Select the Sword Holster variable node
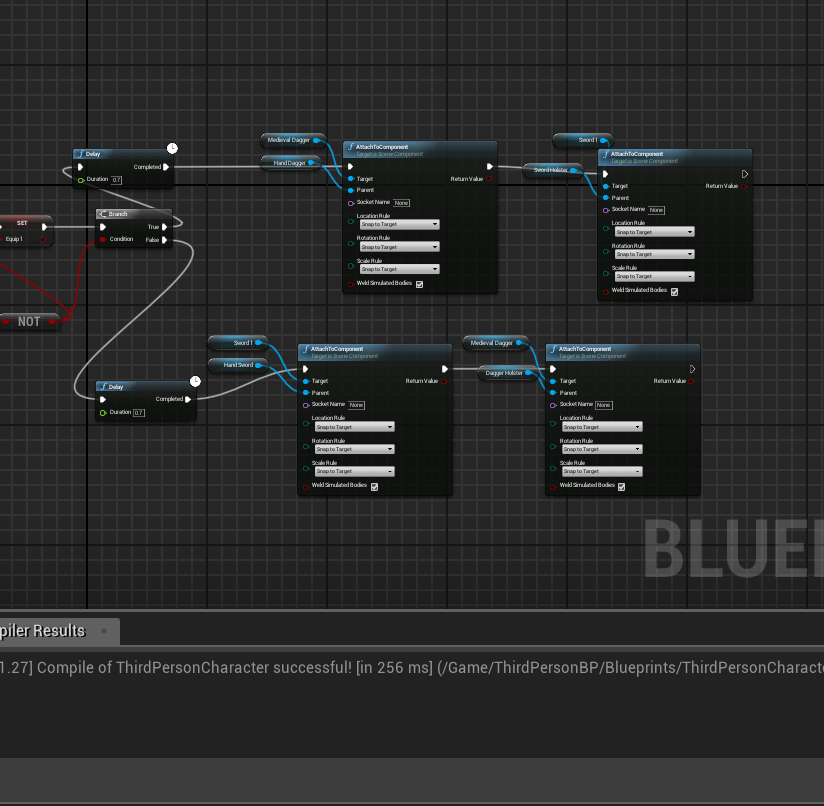The image size is (824, 806). (551, 170)
